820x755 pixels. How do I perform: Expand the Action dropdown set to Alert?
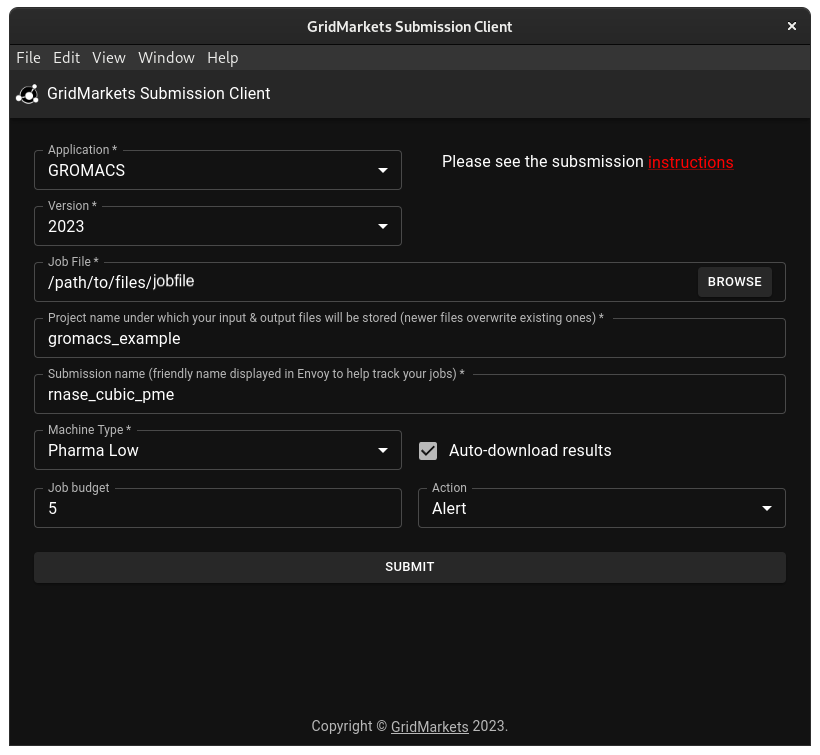click(601, 509)
